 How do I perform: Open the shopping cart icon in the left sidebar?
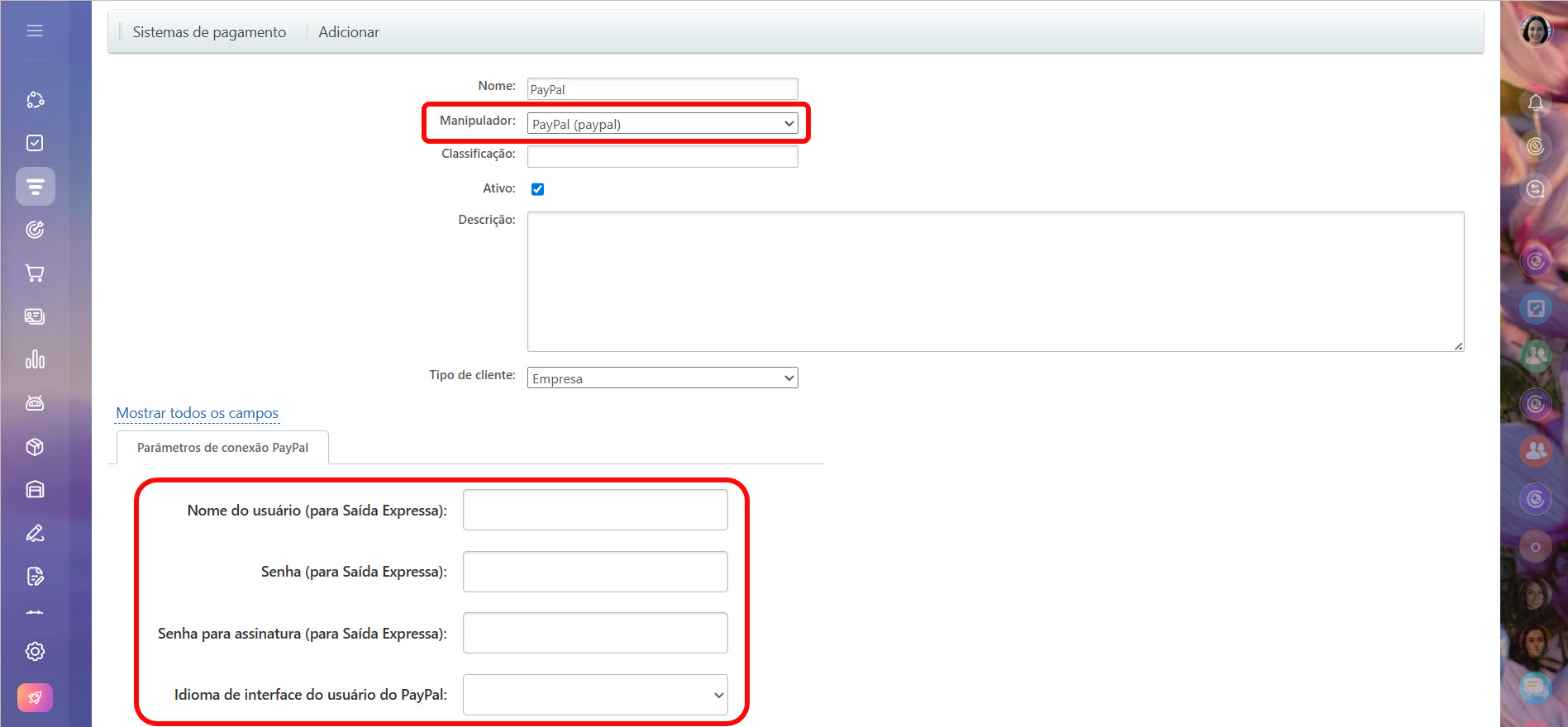(35, 273)
